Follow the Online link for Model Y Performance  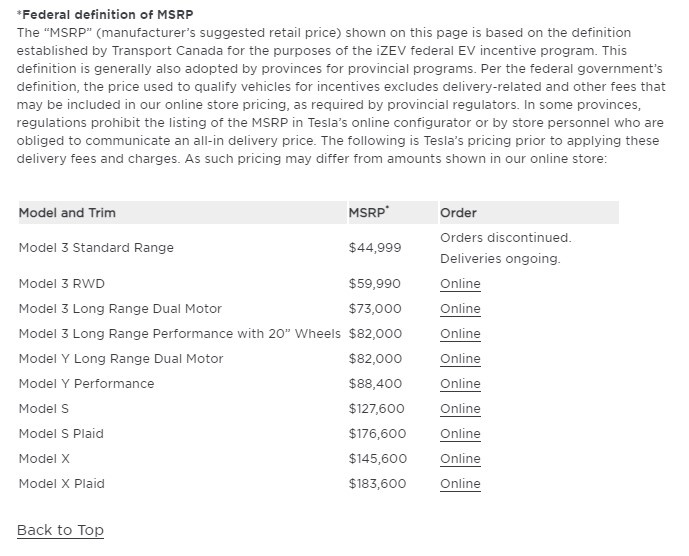[x=460, y=384]
